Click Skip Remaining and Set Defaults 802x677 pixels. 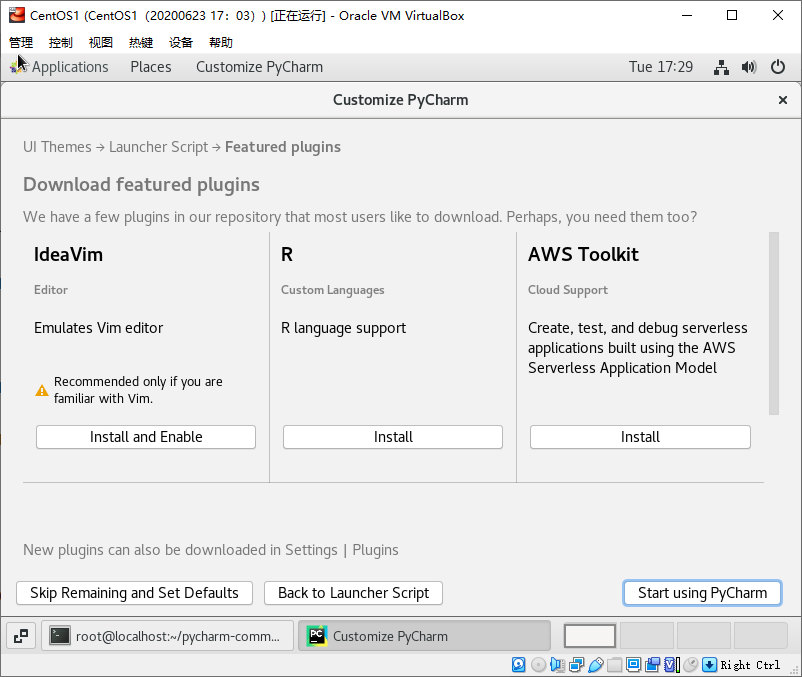134,593
